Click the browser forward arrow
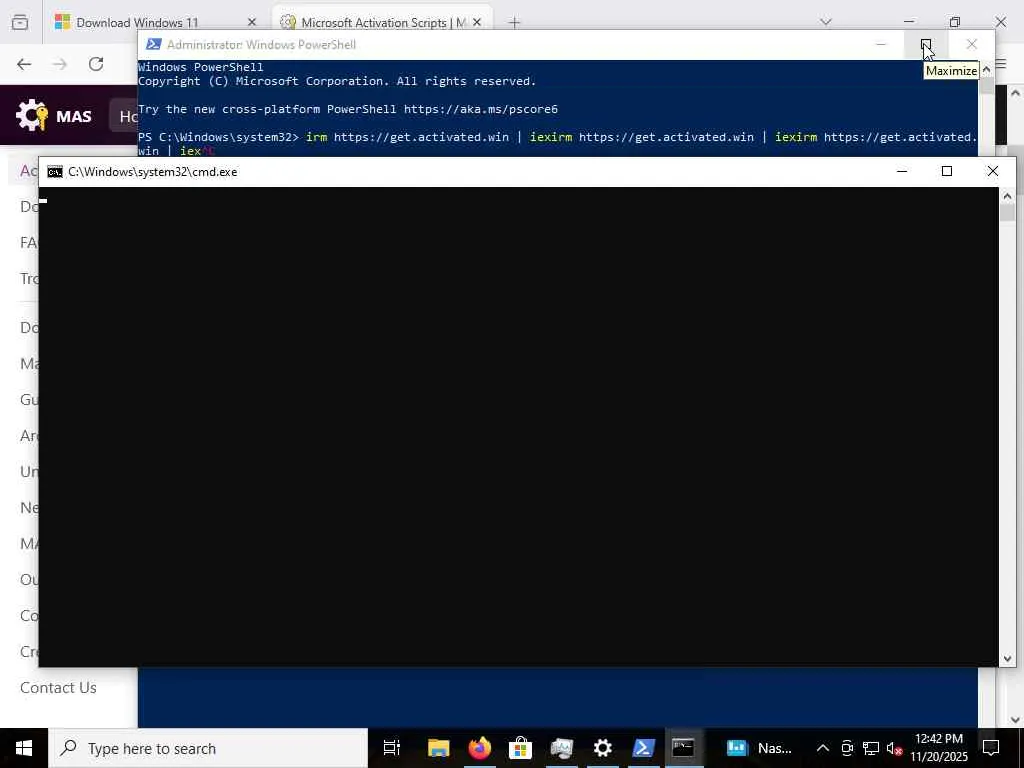 tap(60, 64)
